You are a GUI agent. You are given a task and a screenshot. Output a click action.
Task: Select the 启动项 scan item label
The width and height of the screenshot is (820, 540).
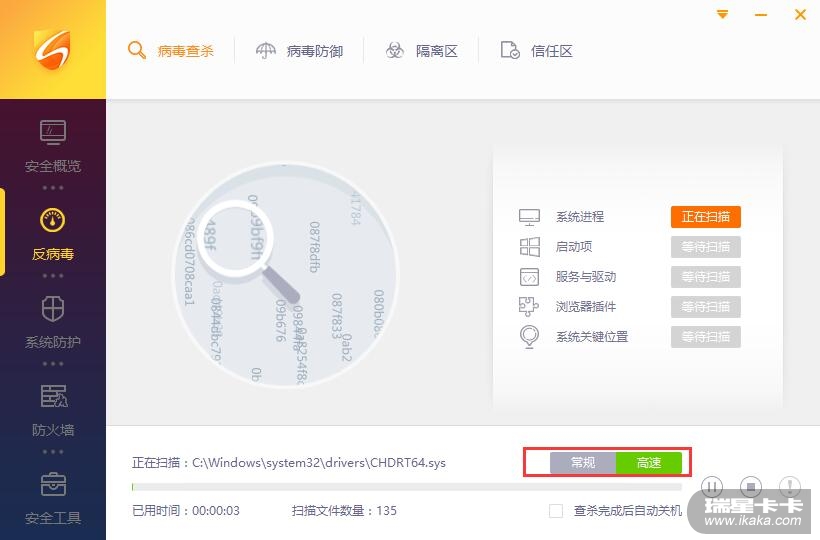click(574, 247)
